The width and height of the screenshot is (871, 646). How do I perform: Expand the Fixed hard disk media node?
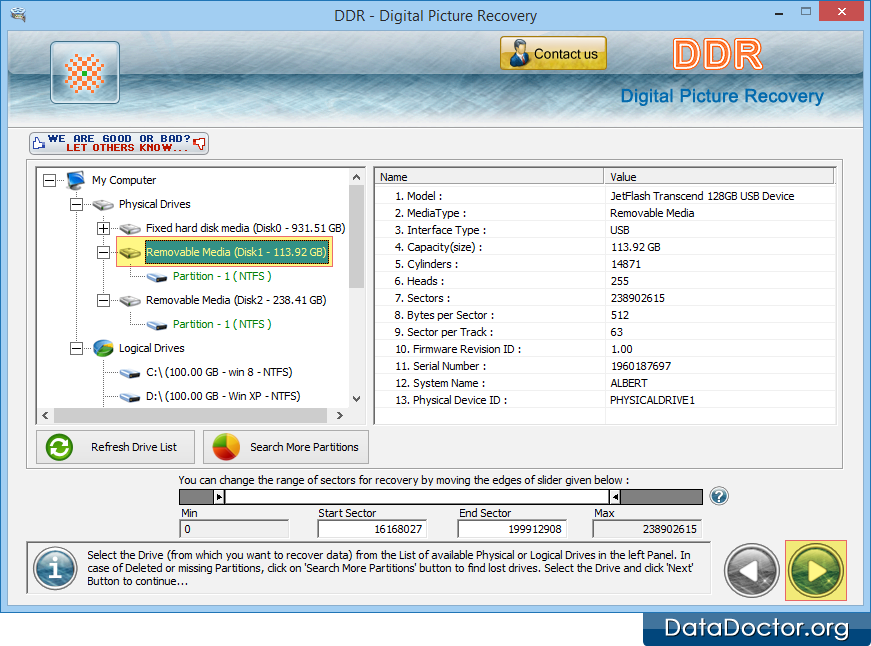tap(103, 228)
